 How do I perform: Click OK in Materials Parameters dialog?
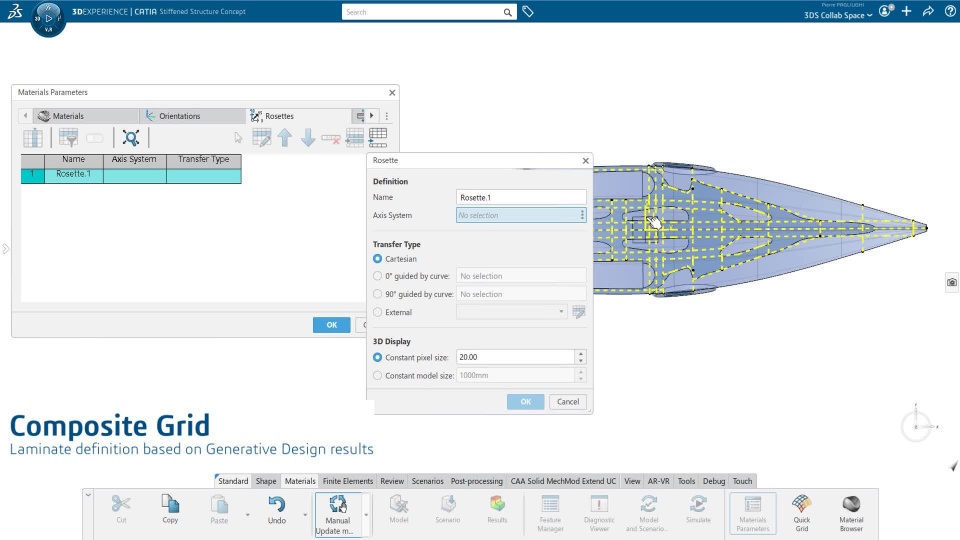(331, 324)
